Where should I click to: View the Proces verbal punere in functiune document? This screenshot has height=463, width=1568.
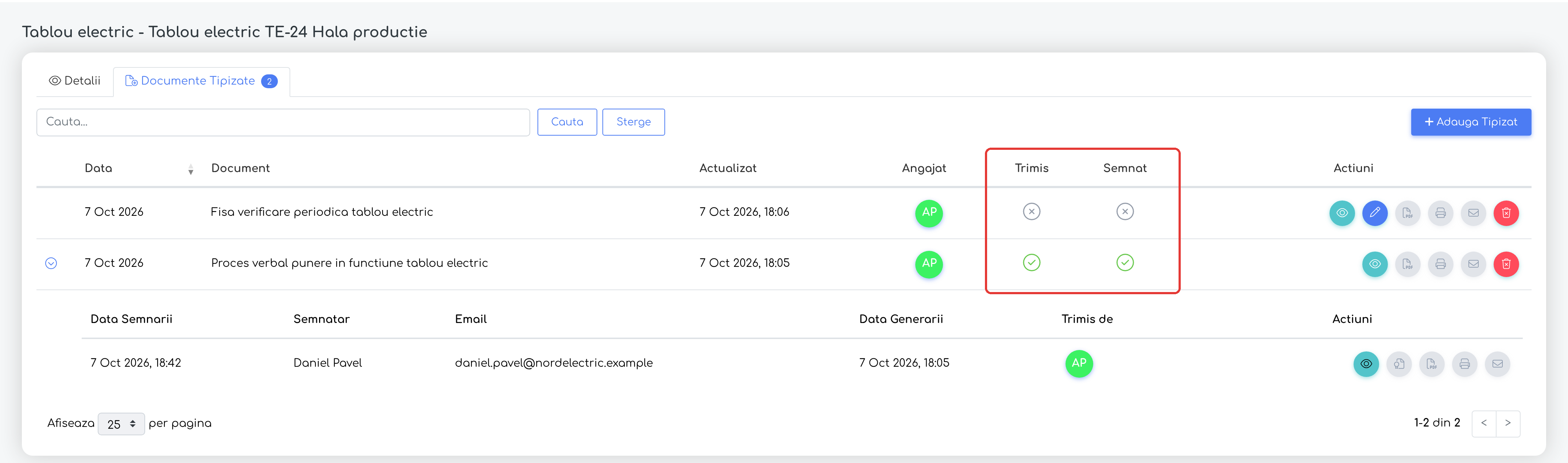click(x=1374, y=264)
